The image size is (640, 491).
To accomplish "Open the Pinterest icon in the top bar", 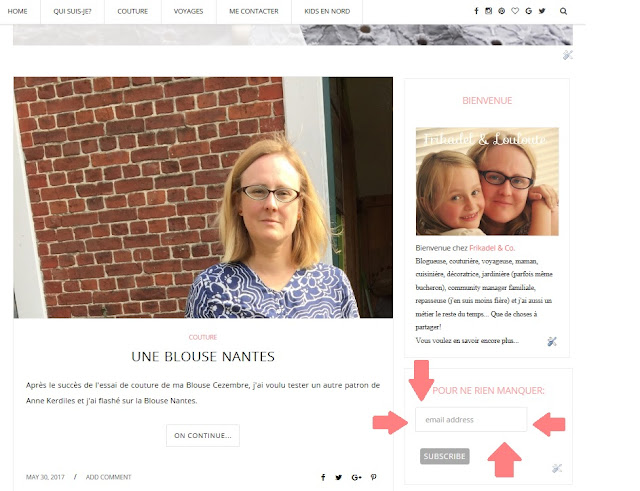I will point(501,11).
